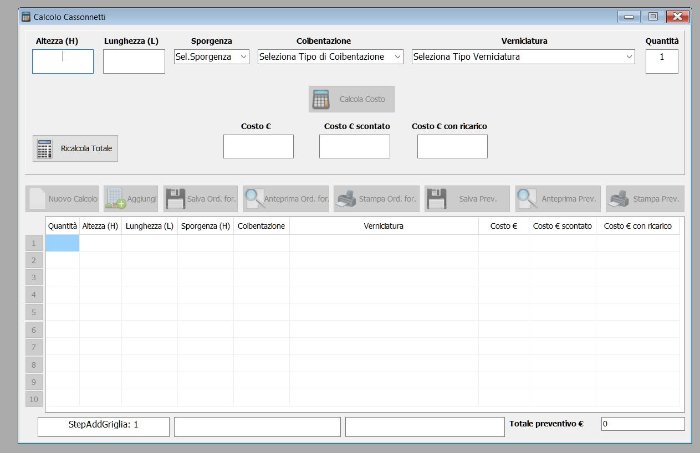This screenshot has width=700, height=453.
Task: Click the Costo € scontato grid column header
Action: click(x=562, y=226)
